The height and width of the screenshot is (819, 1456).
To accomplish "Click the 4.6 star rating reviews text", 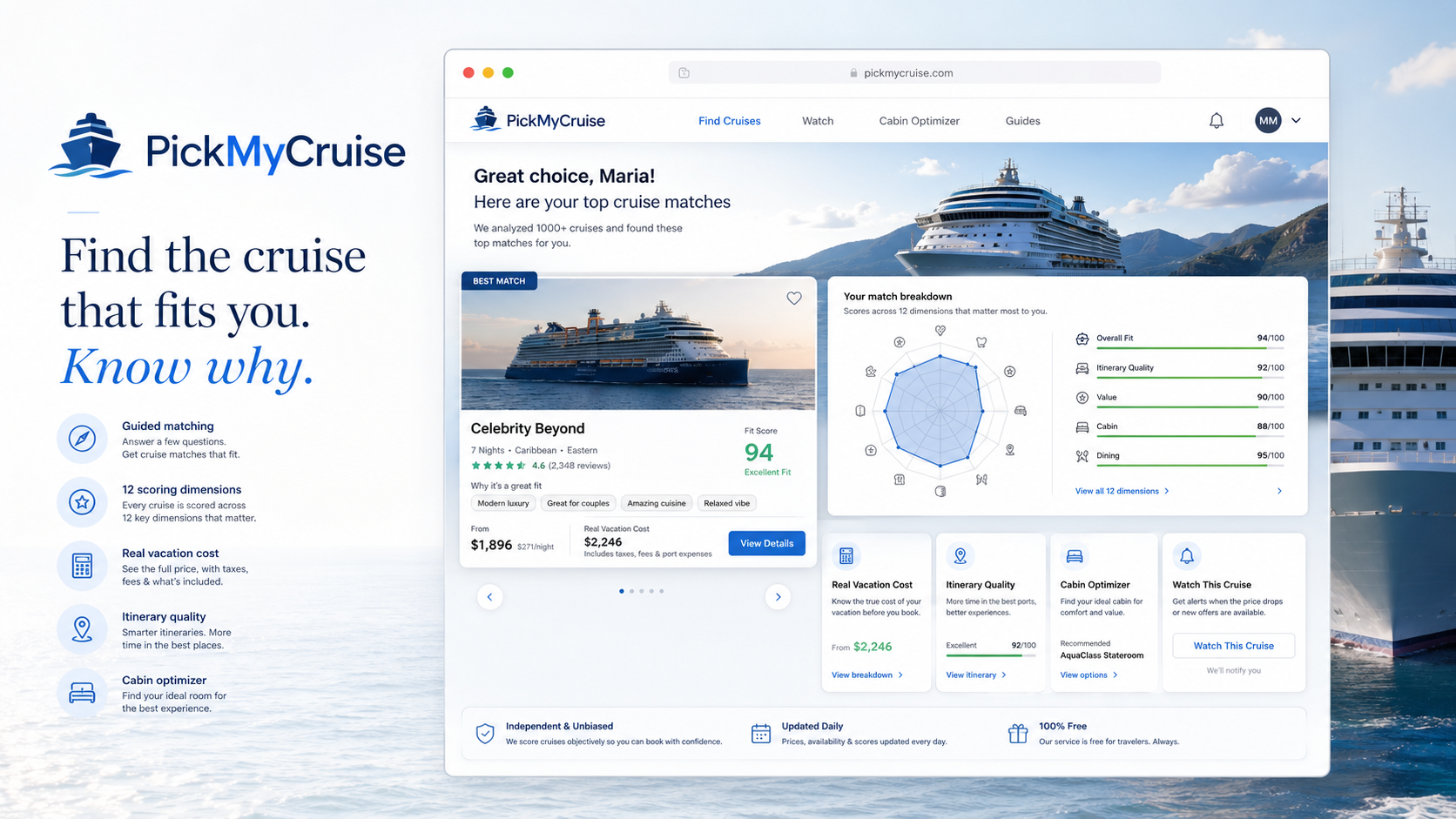I will [x=570, y=466].
